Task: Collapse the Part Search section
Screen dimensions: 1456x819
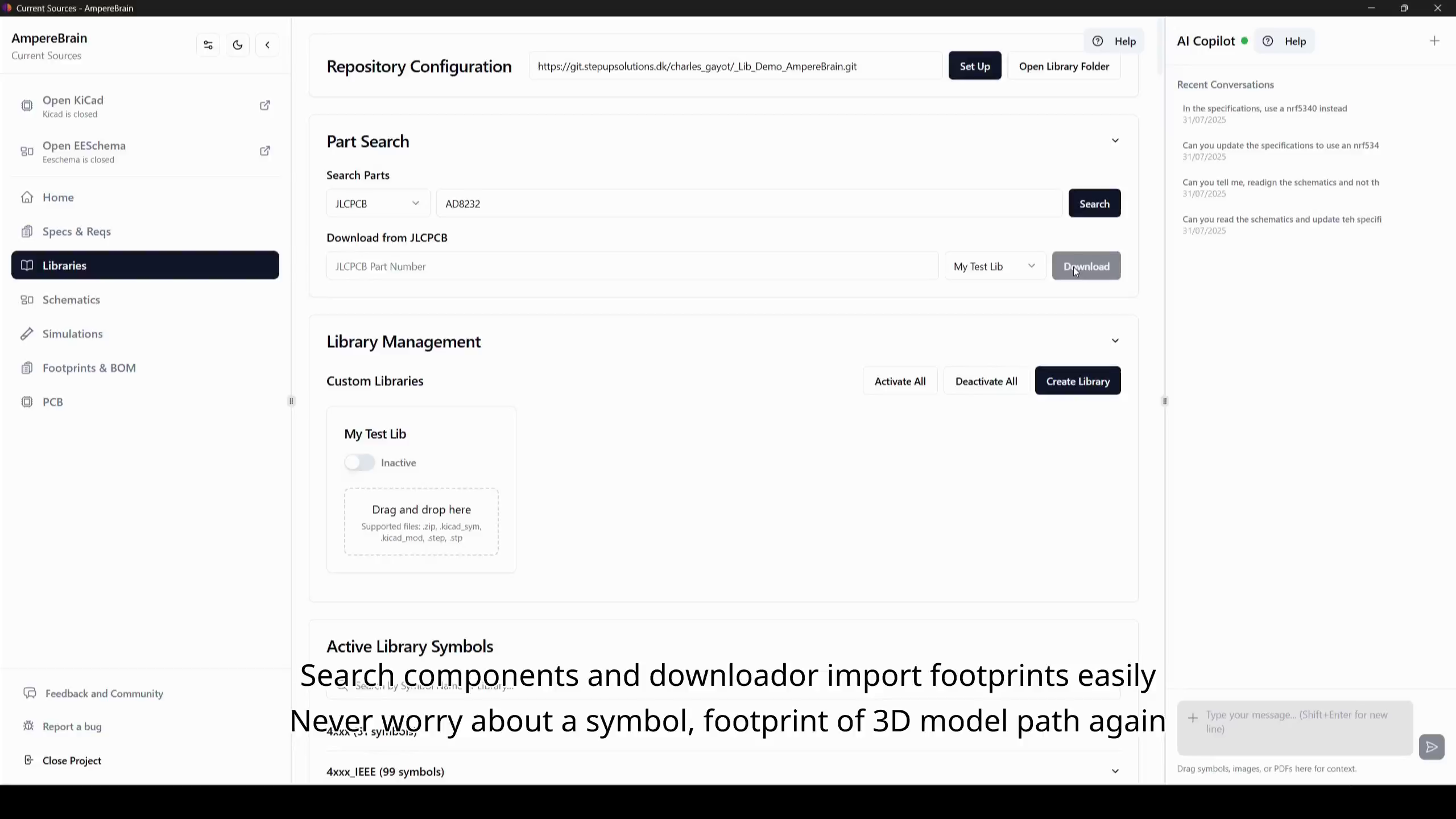Action: click(x=1115, y=140)
